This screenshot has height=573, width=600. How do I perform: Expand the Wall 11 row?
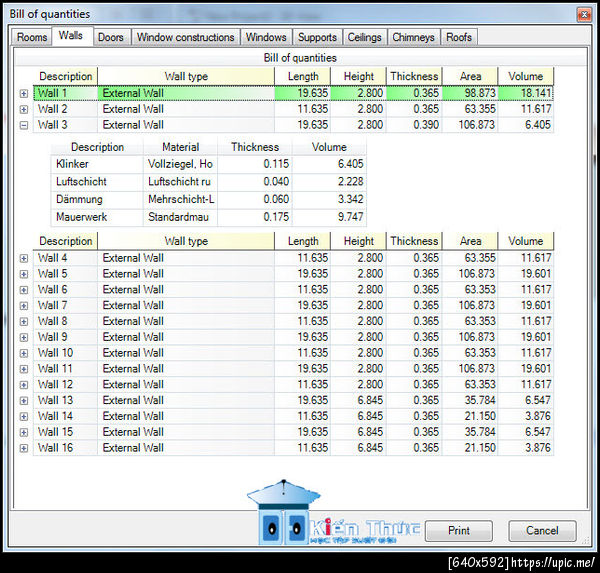point(24,369)
